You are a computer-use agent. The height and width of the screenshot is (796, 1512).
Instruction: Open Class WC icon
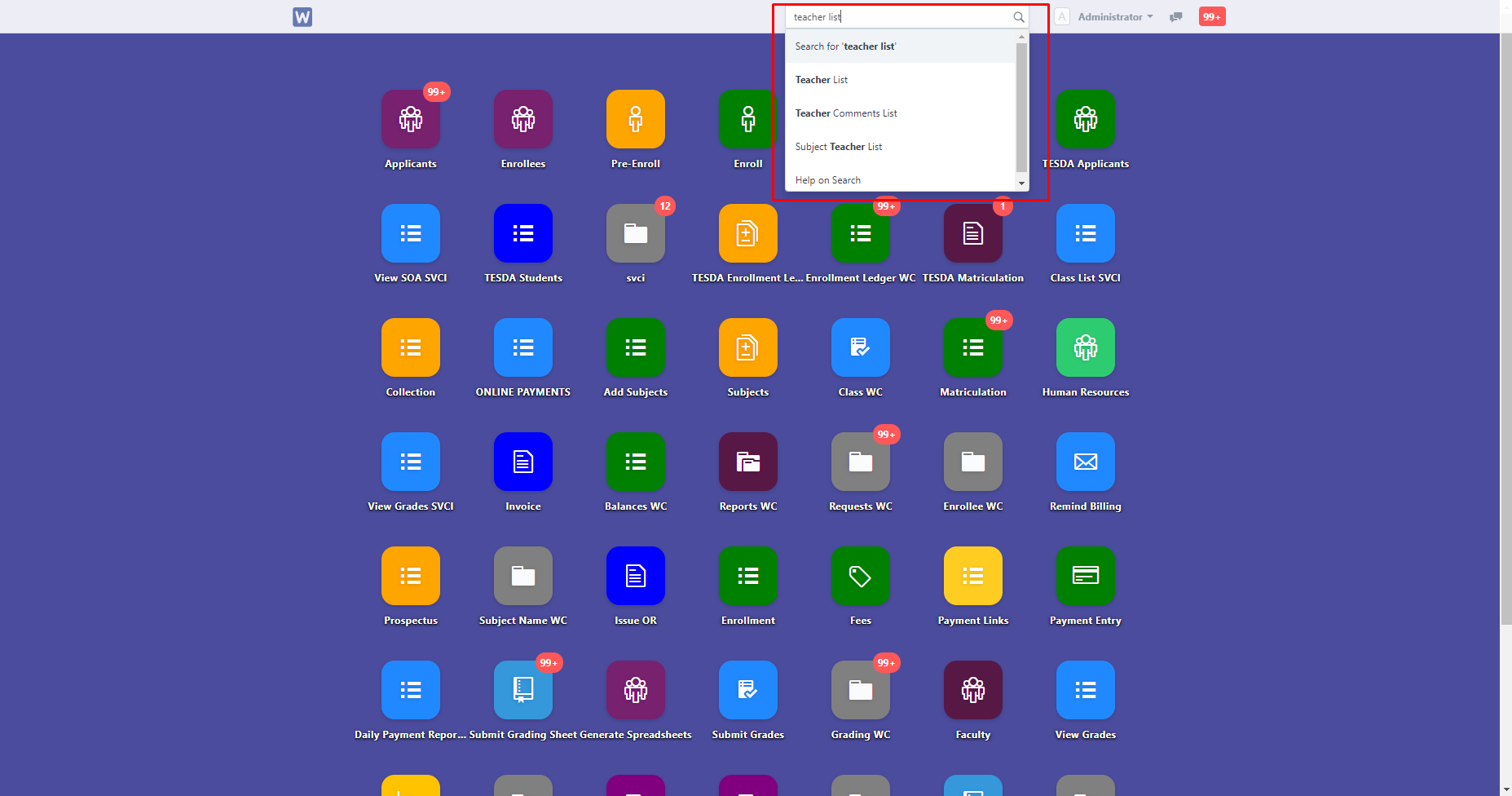pyautogui.click(x=861, y=347)
